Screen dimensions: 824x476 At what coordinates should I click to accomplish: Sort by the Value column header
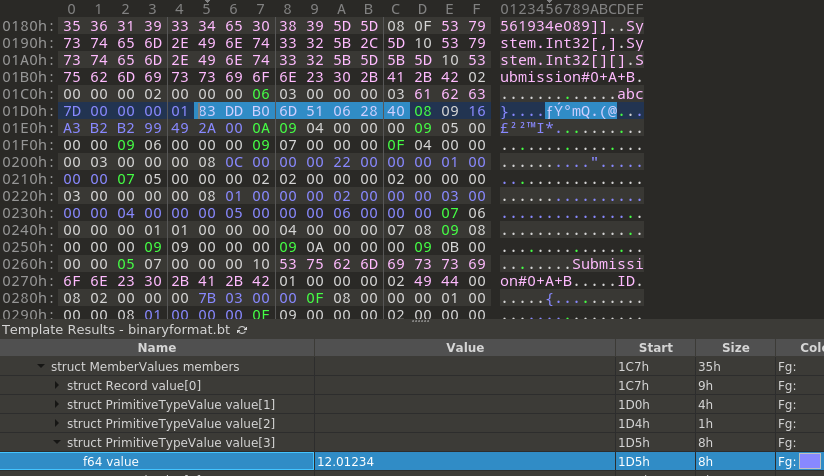point(465,347)
